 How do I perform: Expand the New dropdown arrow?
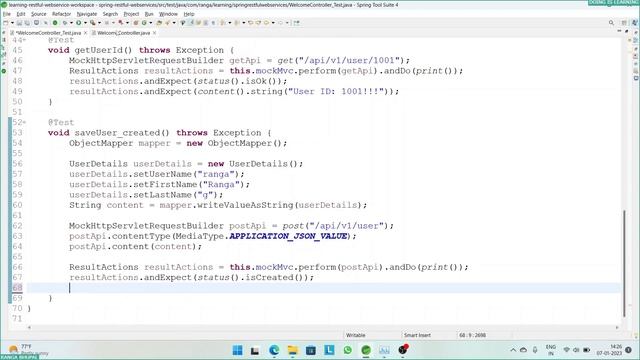(x=12, y=23)
